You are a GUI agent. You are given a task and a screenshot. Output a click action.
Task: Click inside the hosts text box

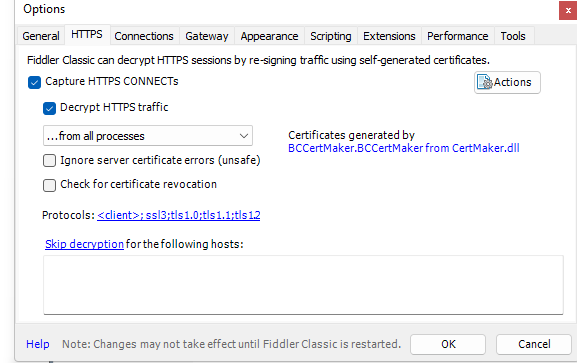click(303, 285)
